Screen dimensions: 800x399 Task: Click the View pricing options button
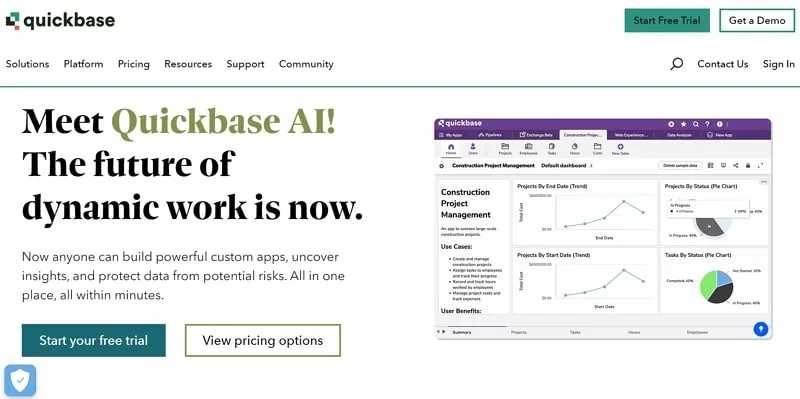pyautogui.click(x=263, y=340)
